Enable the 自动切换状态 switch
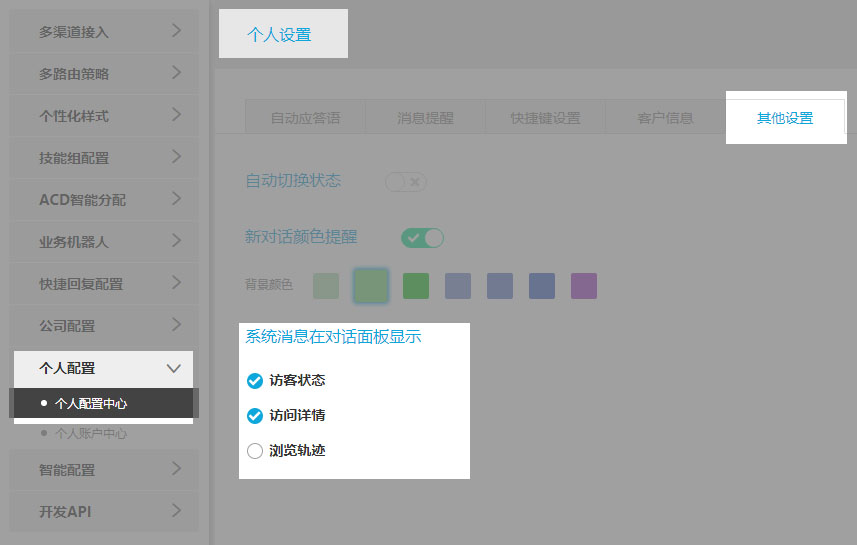 [x=406, y=181]
